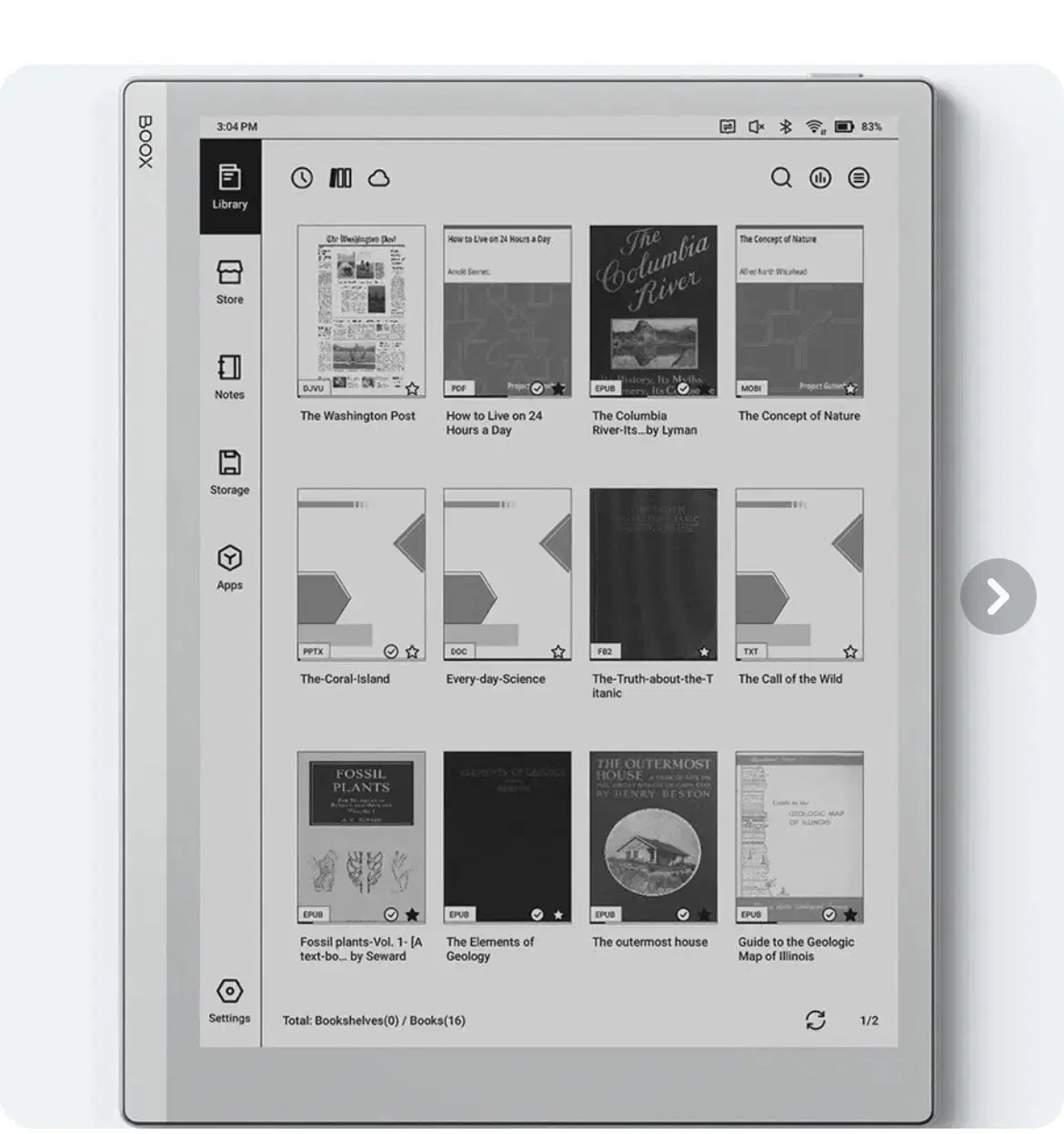This screenshot has height=1134, width=1064.
Task: Click the Bluetooth status bar icon
Action: [x=786, y=127]
